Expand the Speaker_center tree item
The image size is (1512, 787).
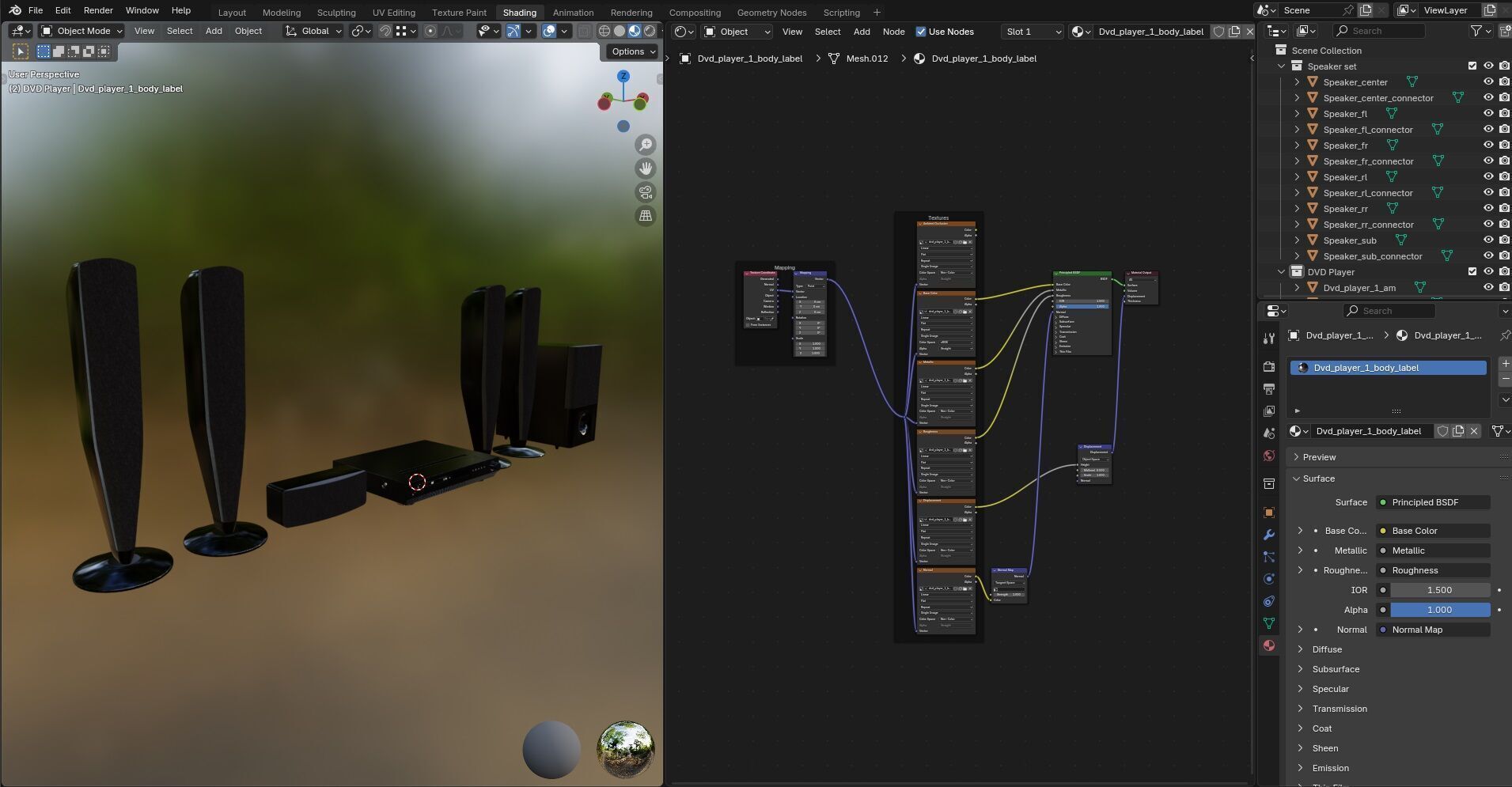(x=1297, y=82)
